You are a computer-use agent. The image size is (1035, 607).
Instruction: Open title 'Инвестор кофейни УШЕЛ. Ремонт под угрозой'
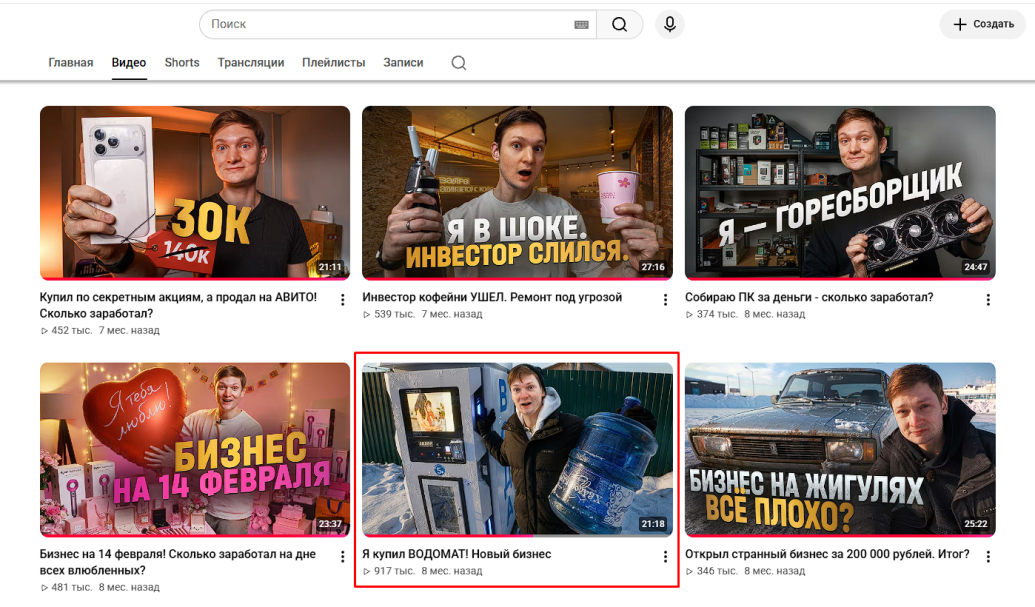pos(492,298)
